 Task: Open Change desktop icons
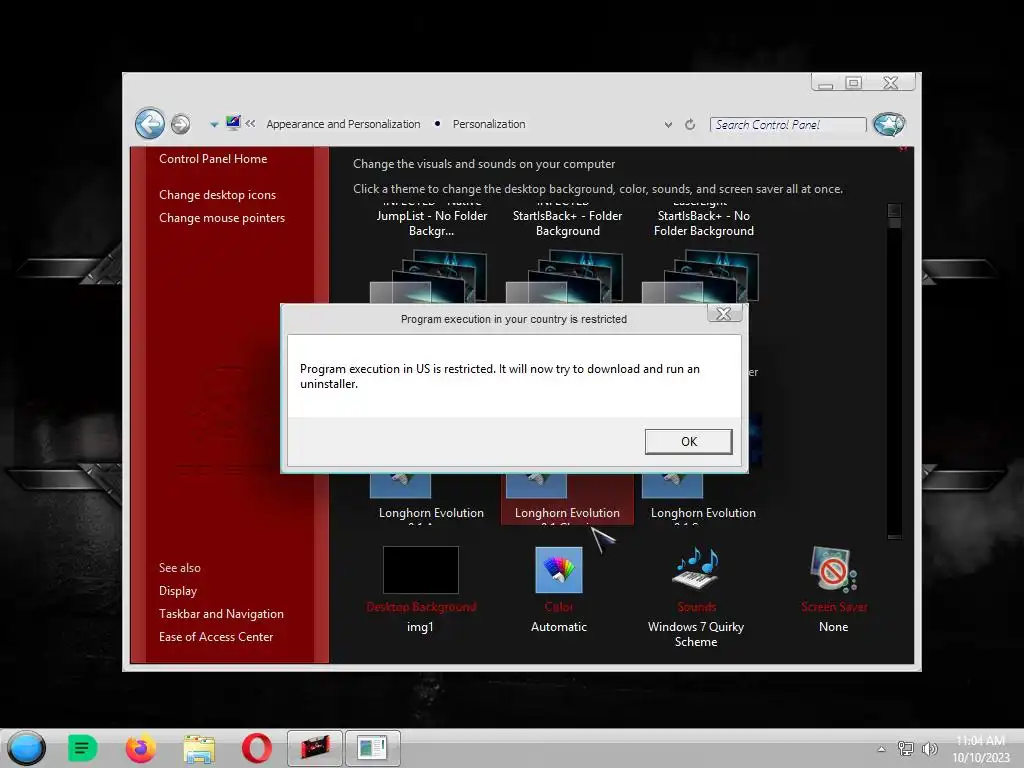pyautogui.click(x=217, y=195)
